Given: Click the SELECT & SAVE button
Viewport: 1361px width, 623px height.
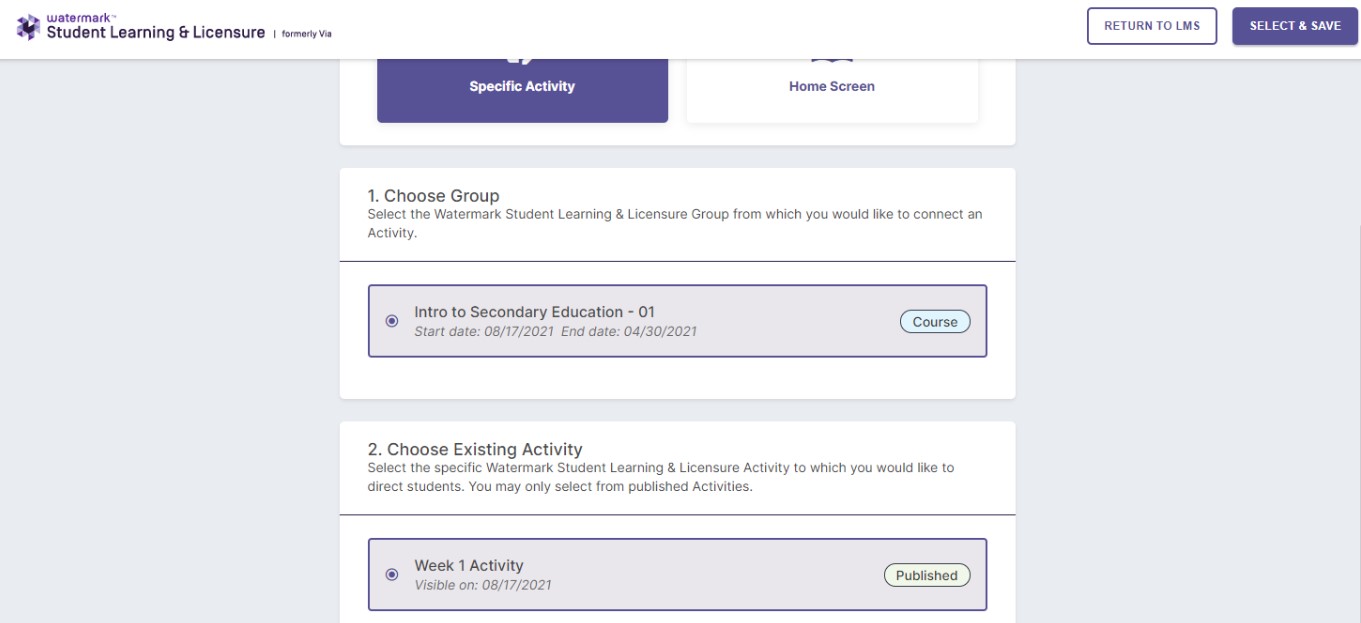Looking at the screenshot, I should [1295, 26].
